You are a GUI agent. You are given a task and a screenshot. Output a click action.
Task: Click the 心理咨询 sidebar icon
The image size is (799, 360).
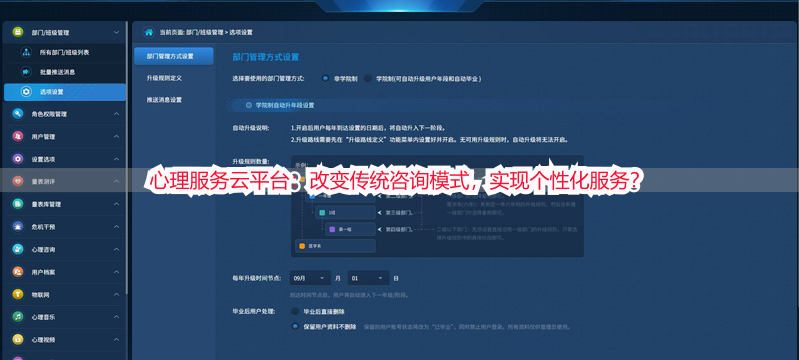coord(18,249)
